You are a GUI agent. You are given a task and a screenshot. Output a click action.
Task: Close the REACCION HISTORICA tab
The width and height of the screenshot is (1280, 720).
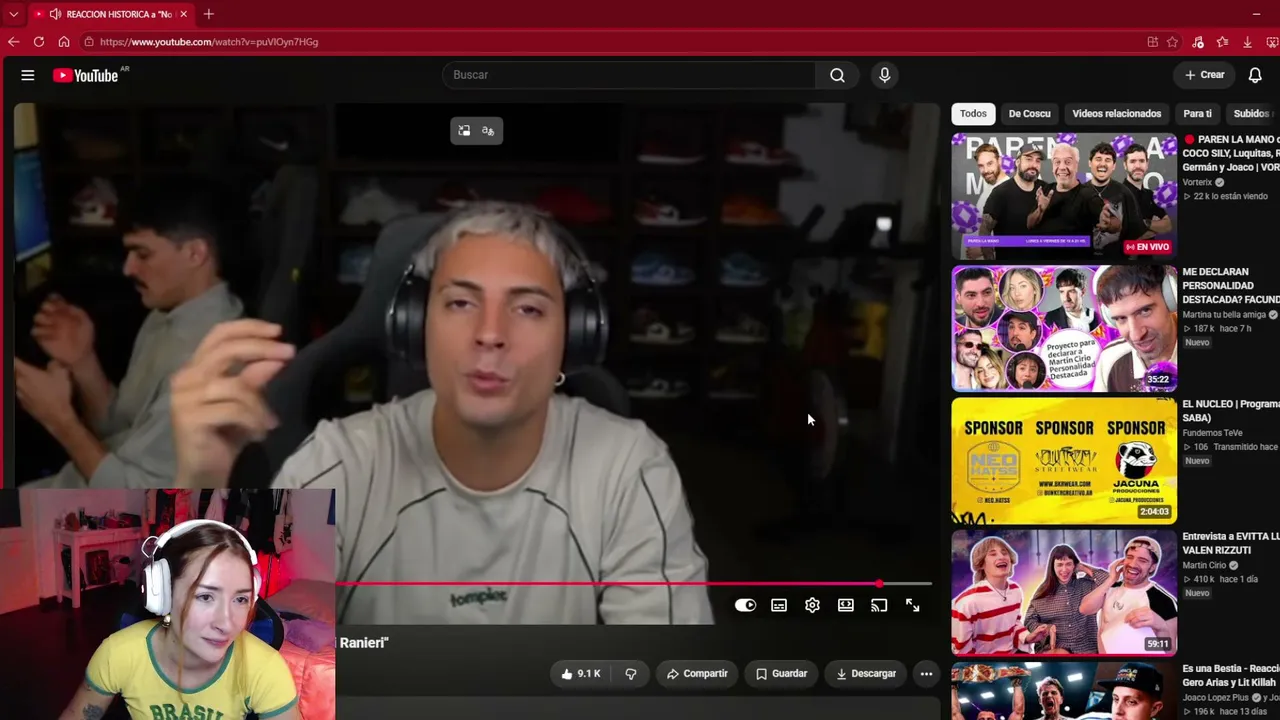183,14
